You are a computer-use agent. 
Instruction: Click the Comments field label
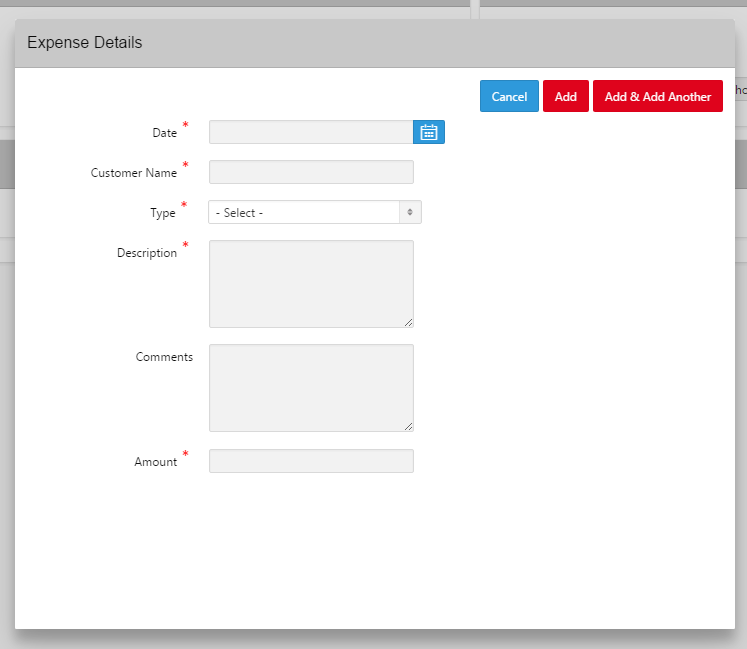tap(164, 357)
